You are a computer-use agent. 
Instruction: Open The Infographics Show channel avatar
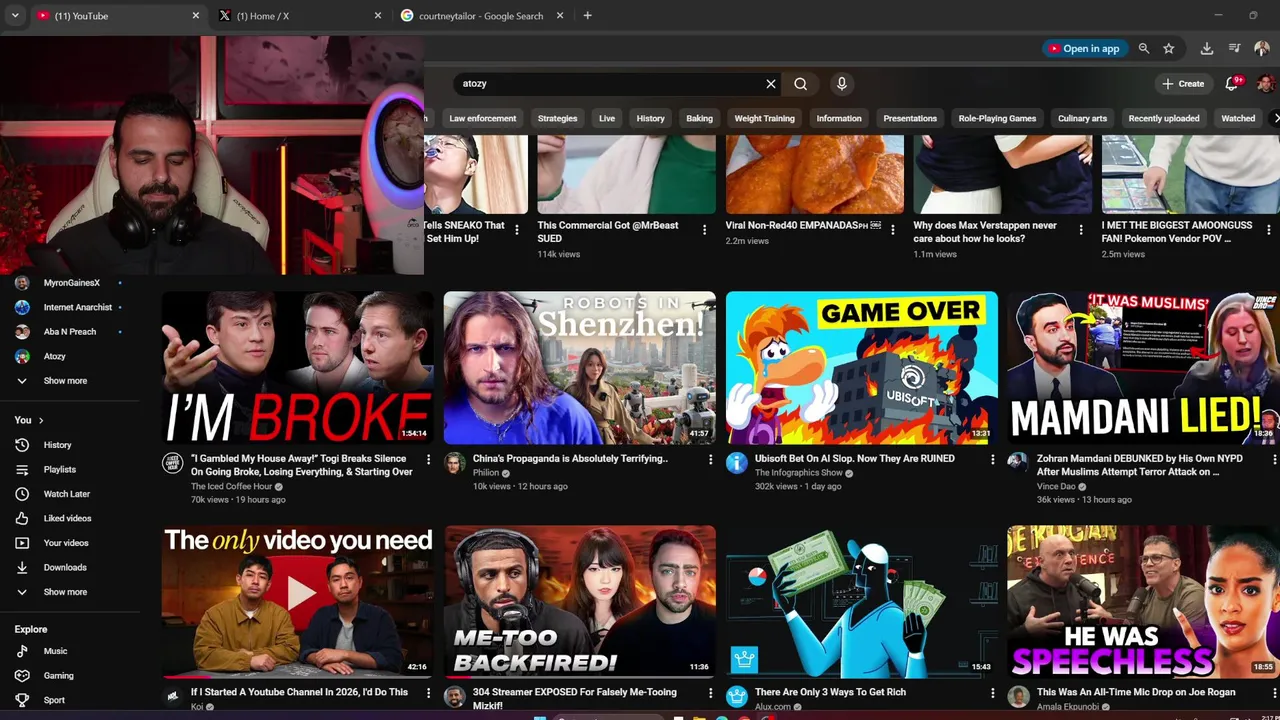tap(737, 462)
